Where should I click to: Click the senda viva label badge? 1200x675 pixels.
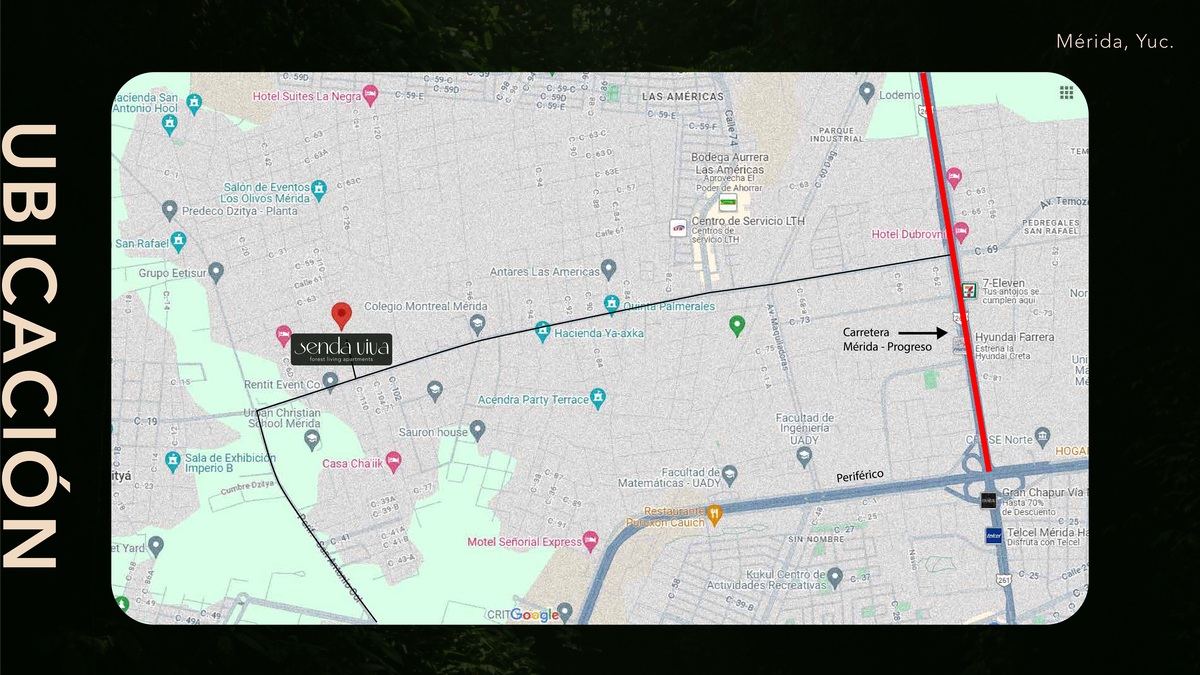[x=341, y=349]
